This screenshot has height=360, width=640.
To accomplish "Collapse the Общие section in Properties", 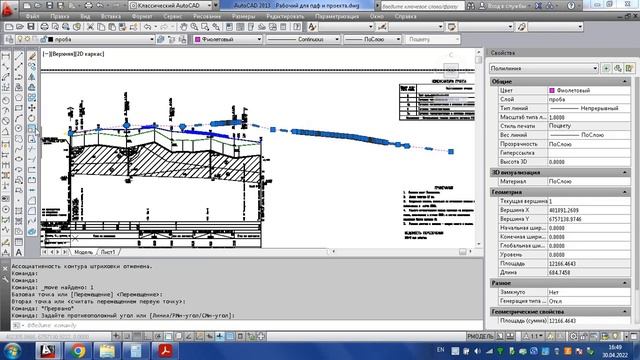I will coord(624,82).
